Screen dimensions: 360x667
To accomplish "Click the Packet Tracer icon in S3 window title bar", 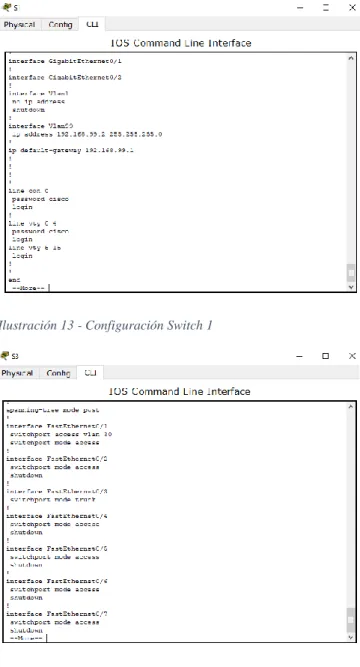I will pos(5,355).
